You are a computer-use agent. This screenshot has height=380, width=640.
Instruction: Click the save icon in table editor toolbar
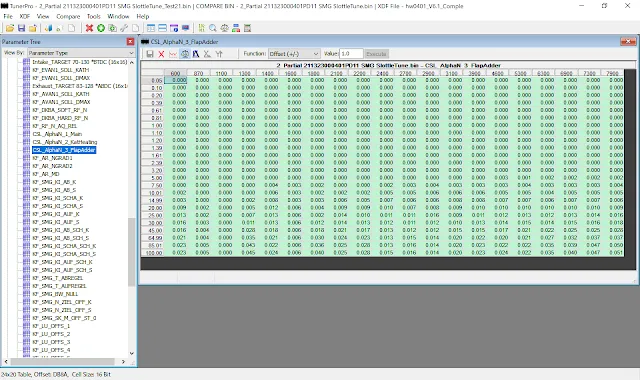pyautogui.click(x=150, y=54)
